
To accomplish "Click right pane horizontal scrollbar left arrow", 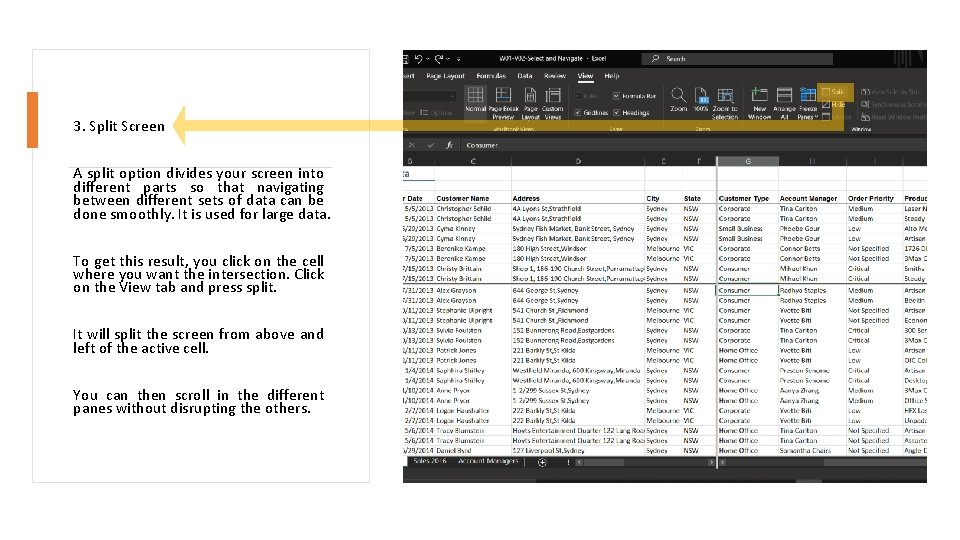I will pyautogui.click(x=723, y=462).
